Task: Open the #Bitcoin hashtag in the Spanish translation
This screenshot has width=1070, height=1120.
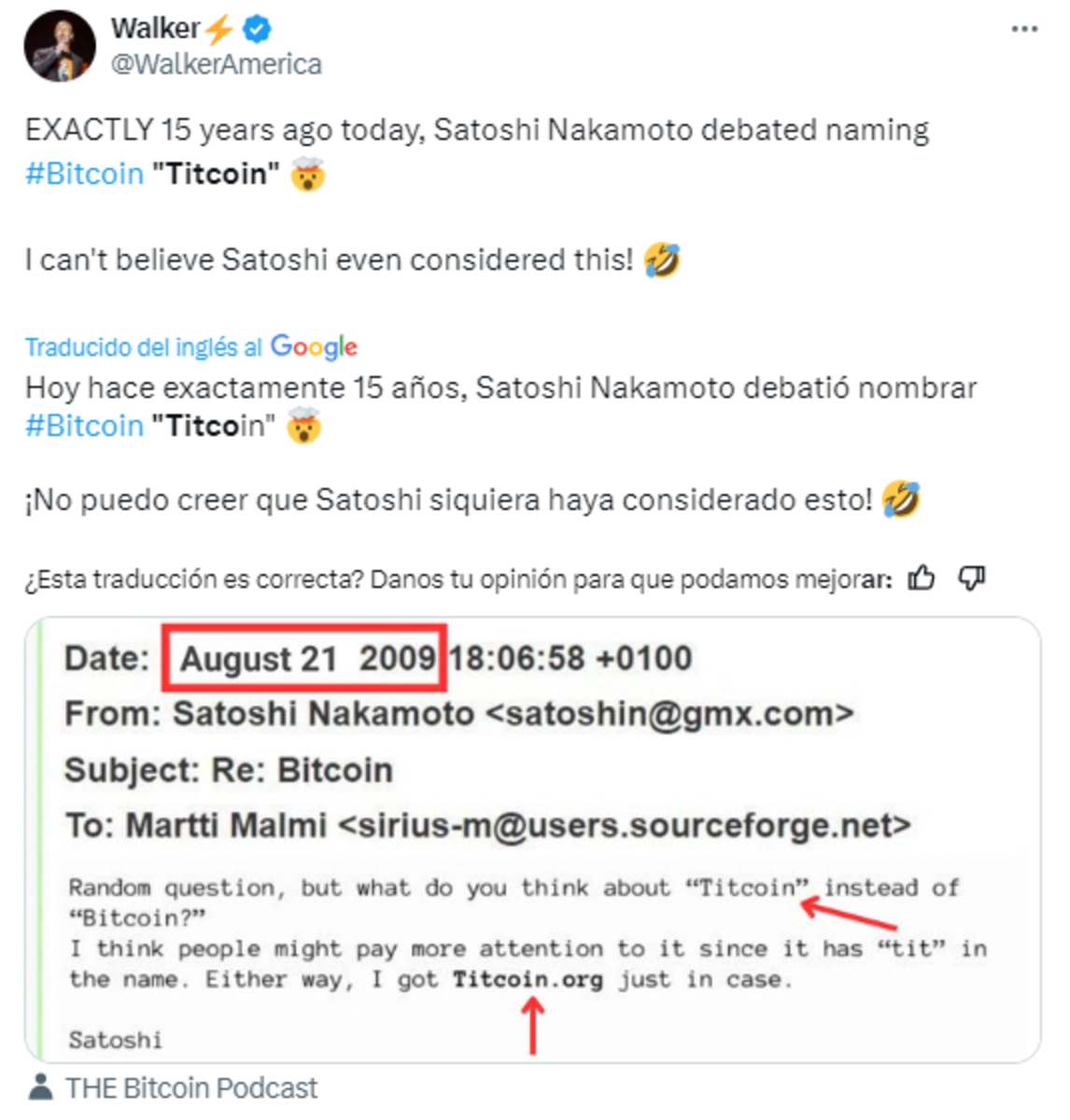Action: point(82,425)
